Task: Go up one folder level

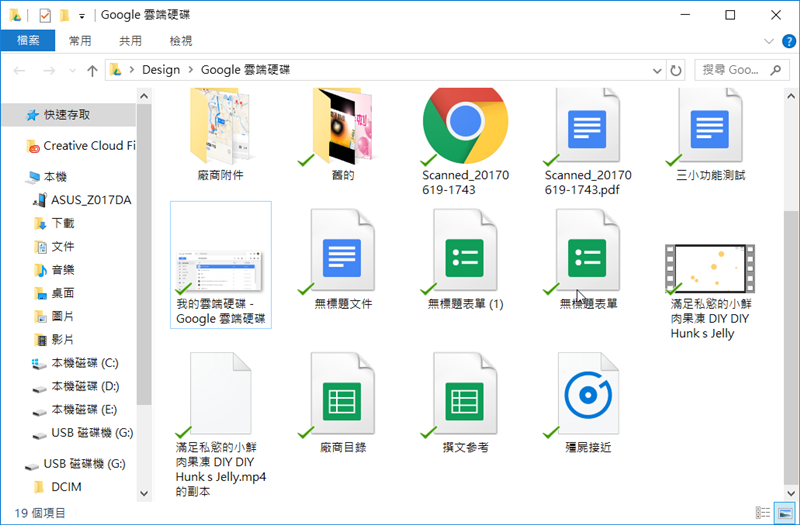Action: tap(92, 70)
